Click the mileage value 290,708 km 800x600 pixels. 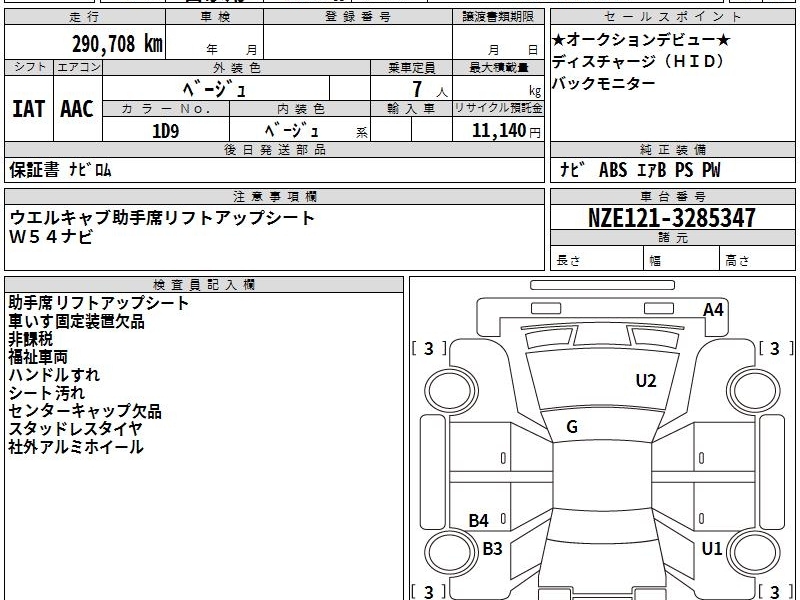[117, 44]
